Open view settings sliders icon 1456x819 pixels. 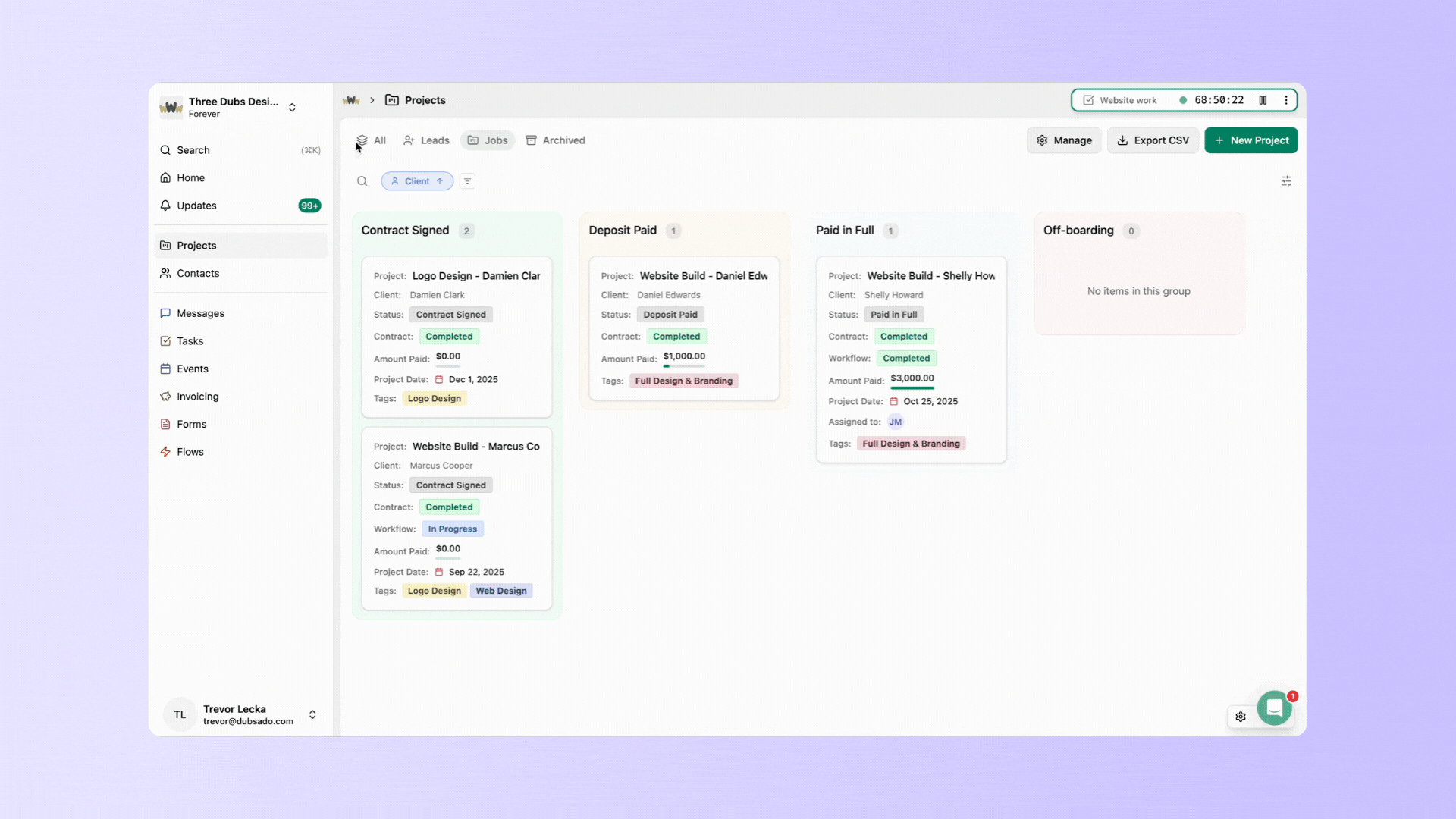point(1286,181)
